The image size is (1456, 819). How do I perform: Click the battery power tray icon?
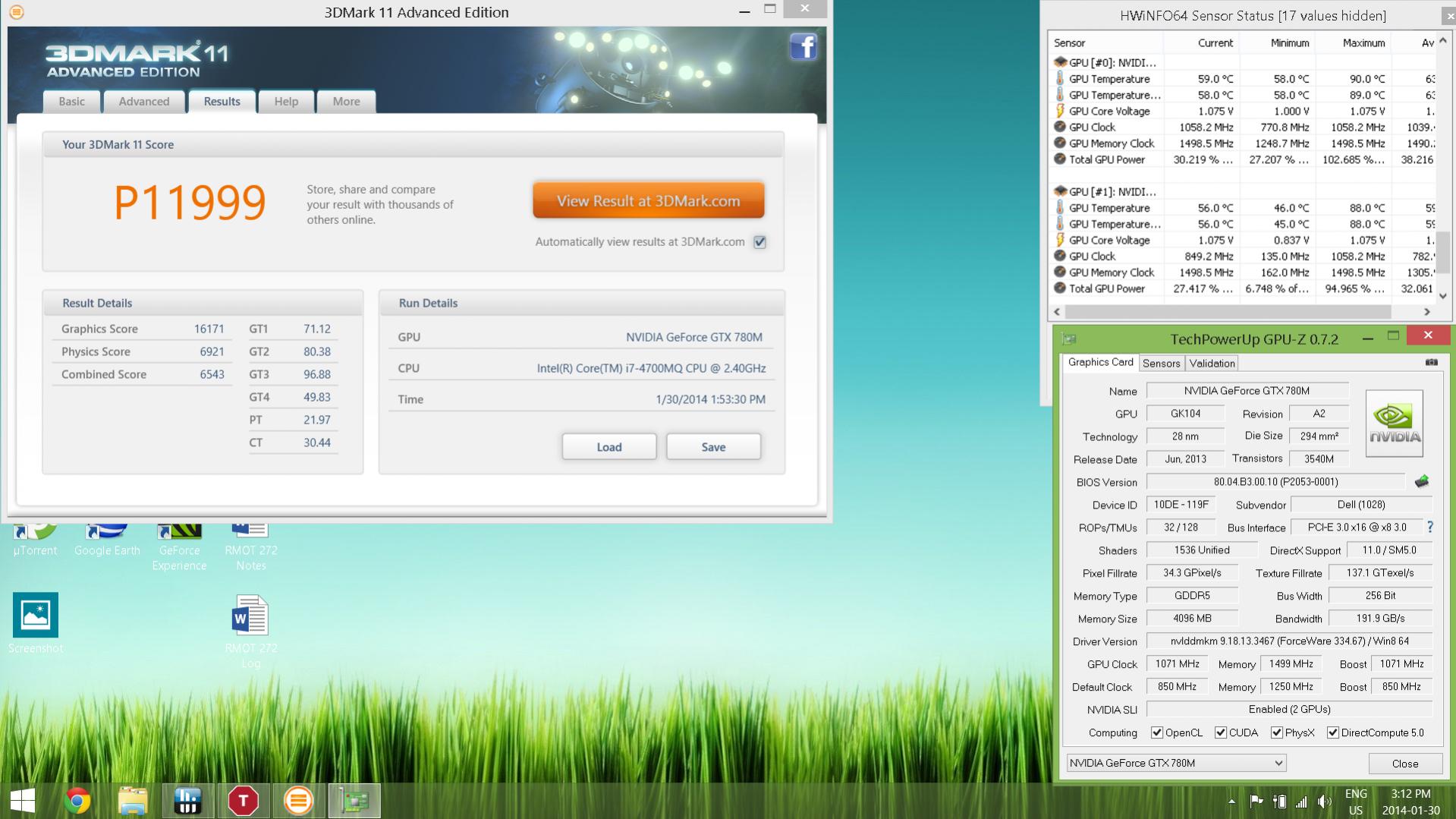tap(1279, 801)
